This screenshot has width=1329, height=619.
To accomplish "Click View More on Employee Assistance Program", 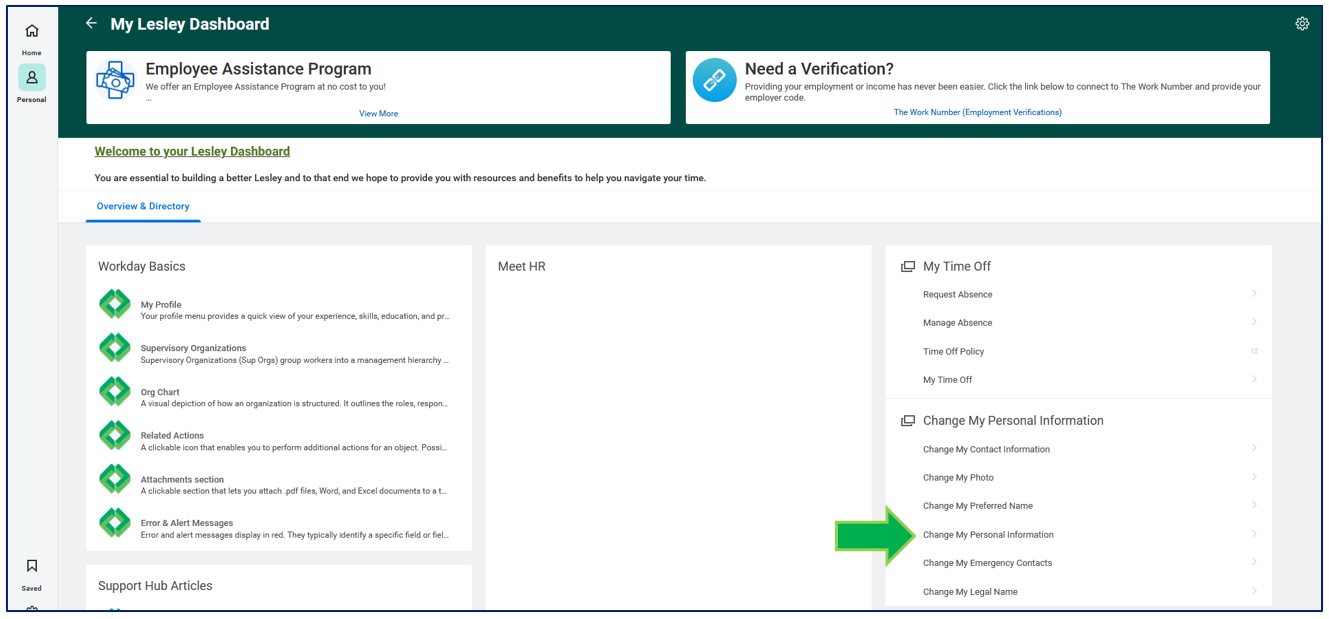I will point(379,114).
